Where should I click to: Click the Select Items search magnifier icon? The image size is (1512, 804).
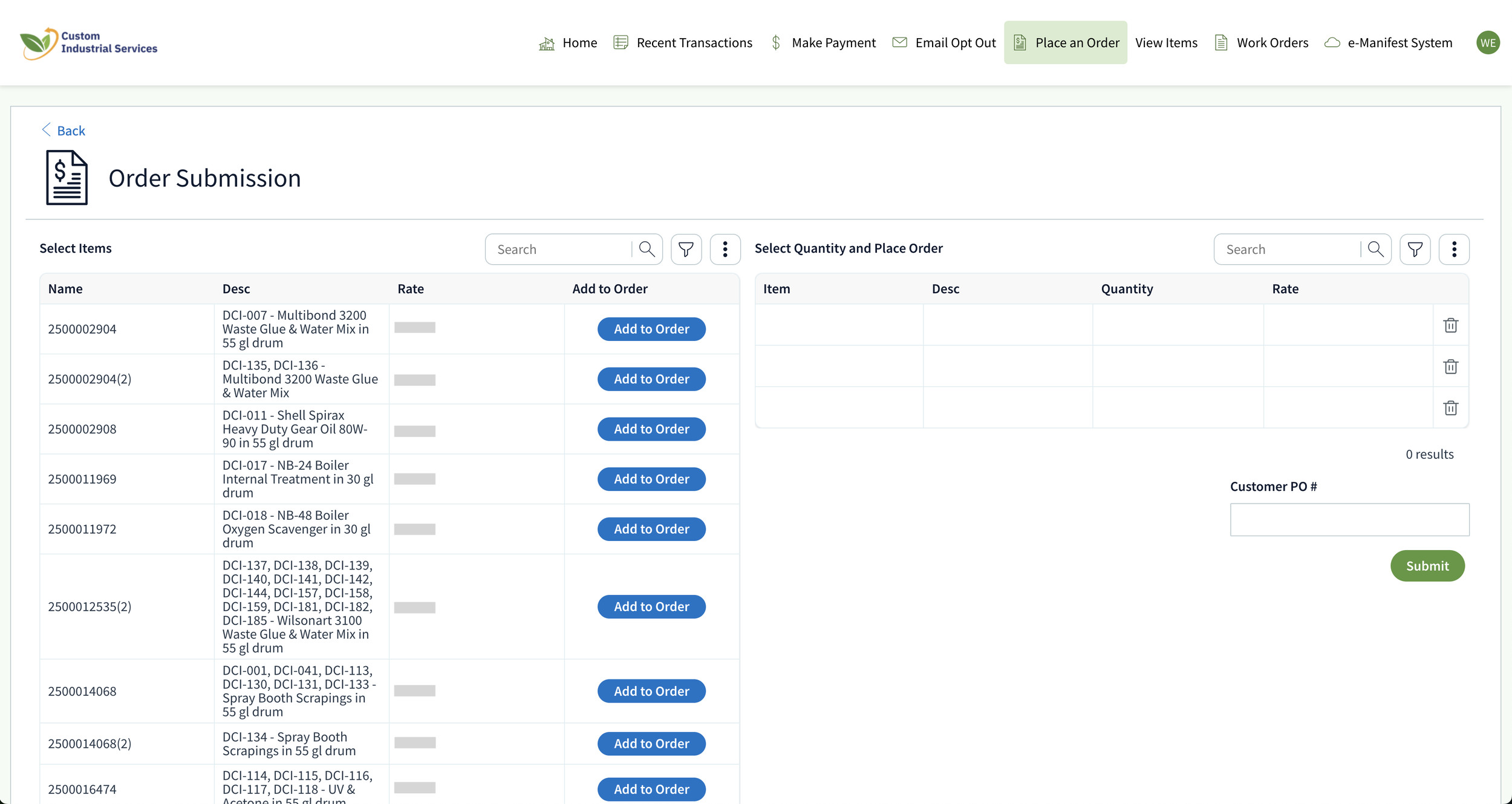(647, 249)
